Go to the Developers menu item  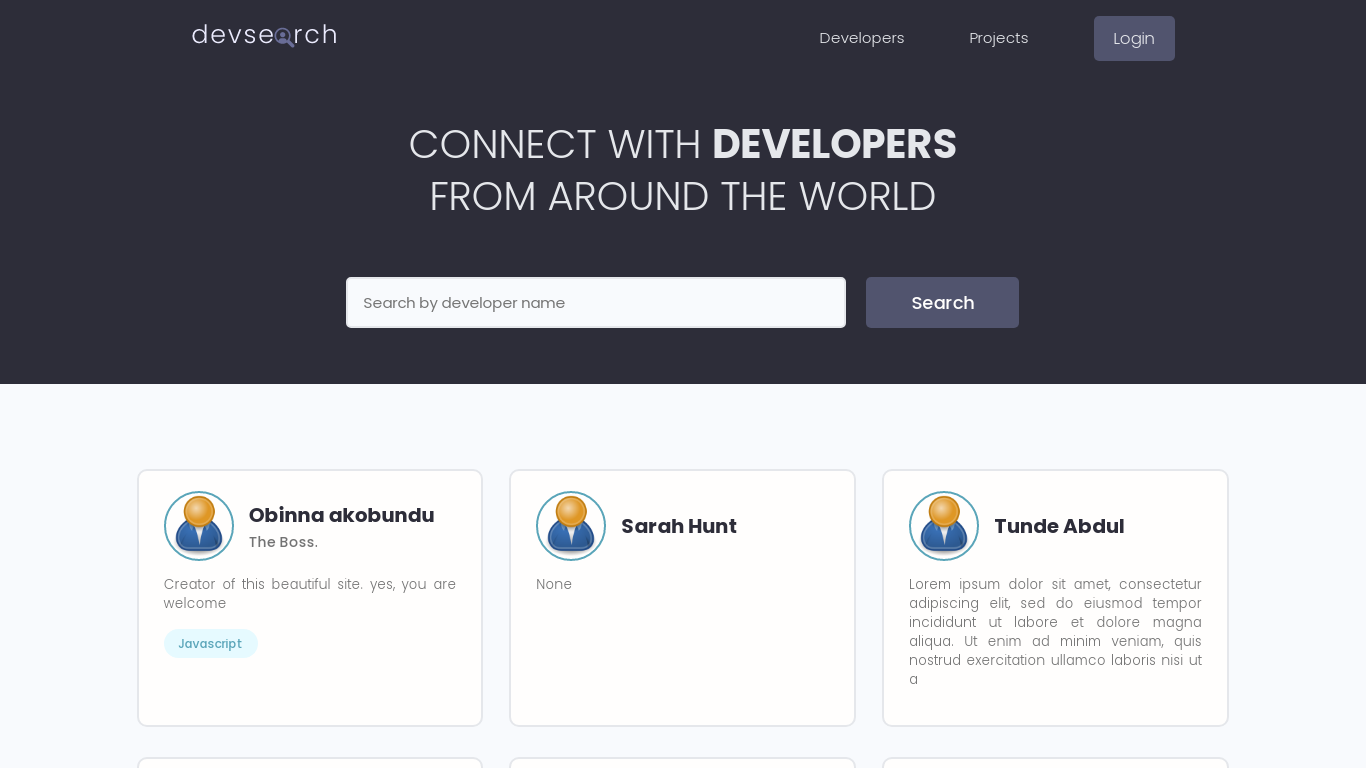coord(862,38)
